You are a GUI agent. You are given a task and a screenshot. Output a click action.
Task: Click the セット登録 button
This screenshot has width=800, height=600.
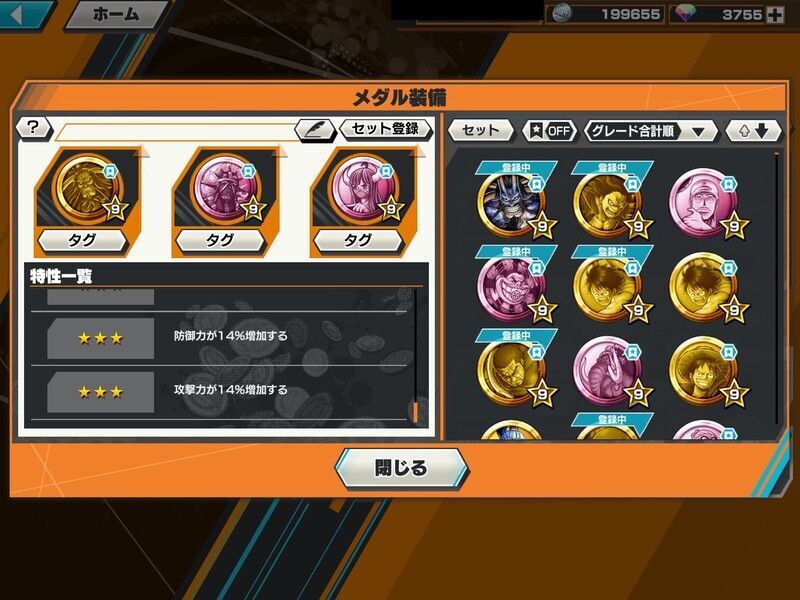coord(385,129)
